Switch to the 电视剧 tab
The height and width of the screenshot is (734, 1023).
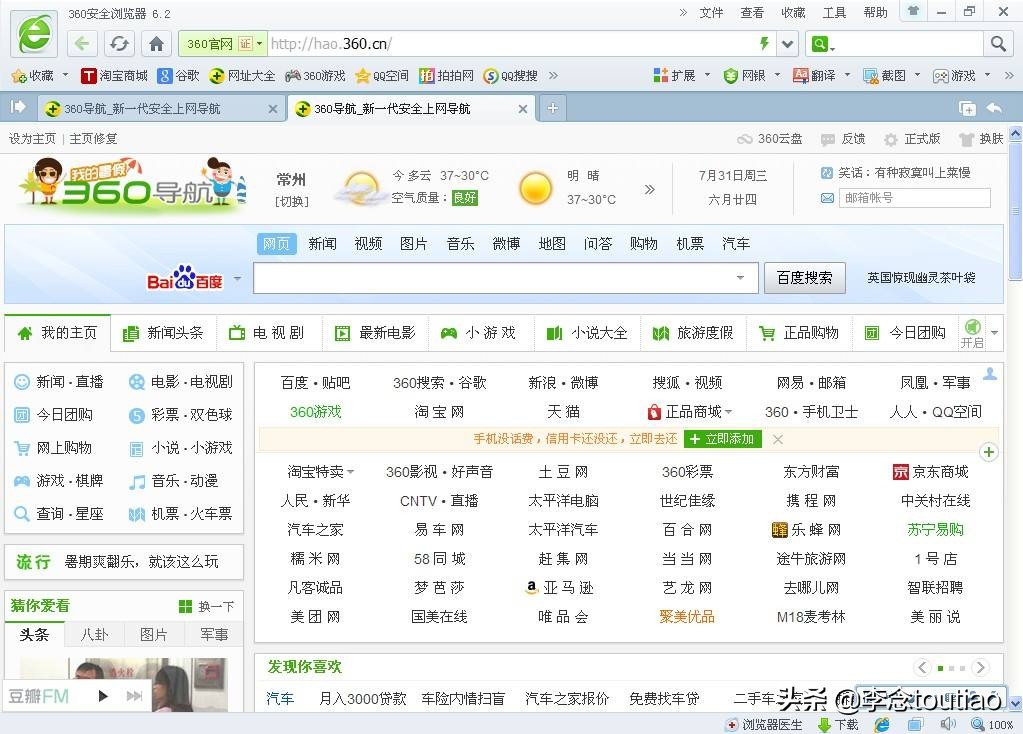tap(268, 333)
